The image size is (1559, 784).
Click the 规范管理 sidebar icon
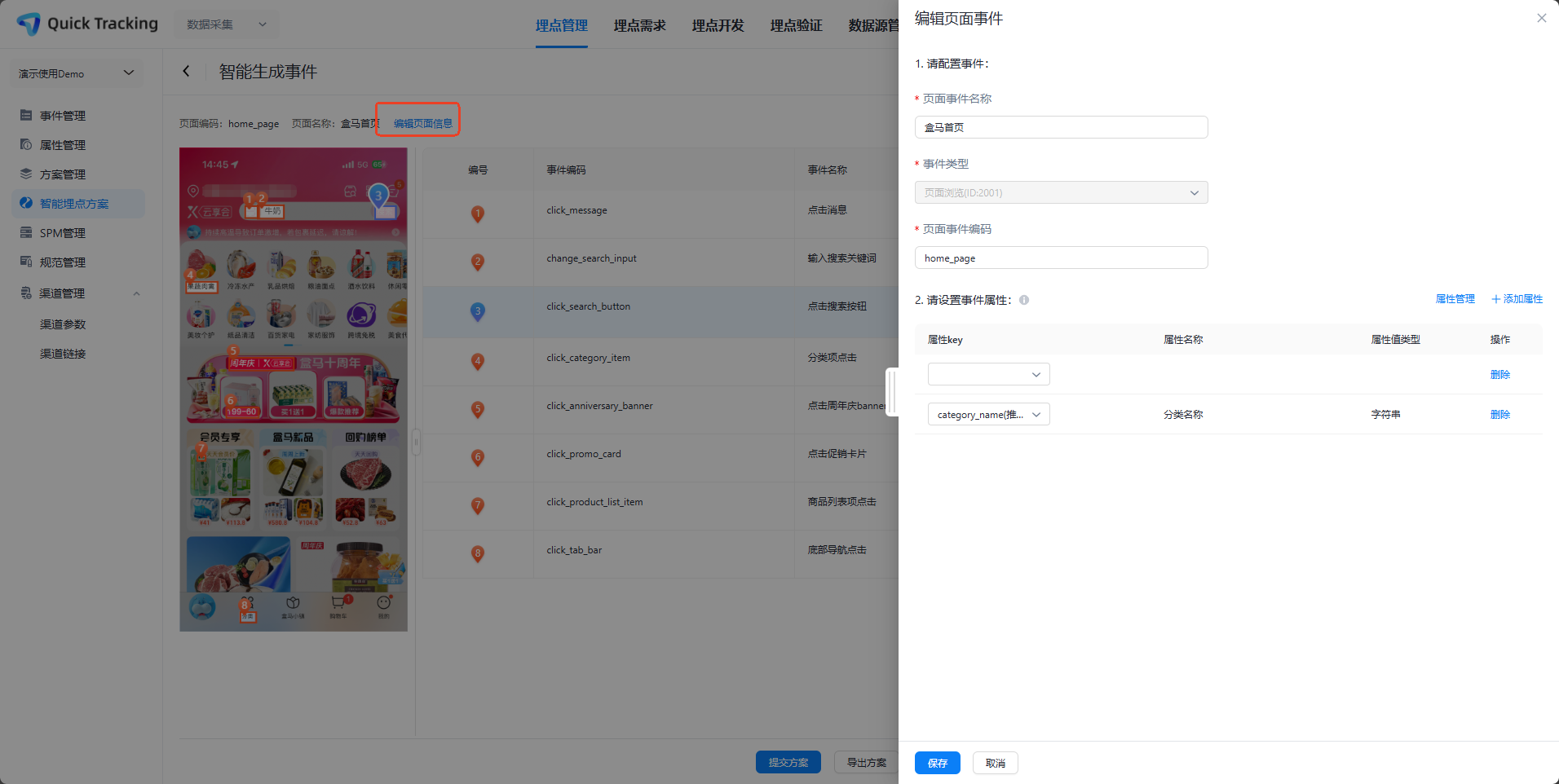(26, 262)
